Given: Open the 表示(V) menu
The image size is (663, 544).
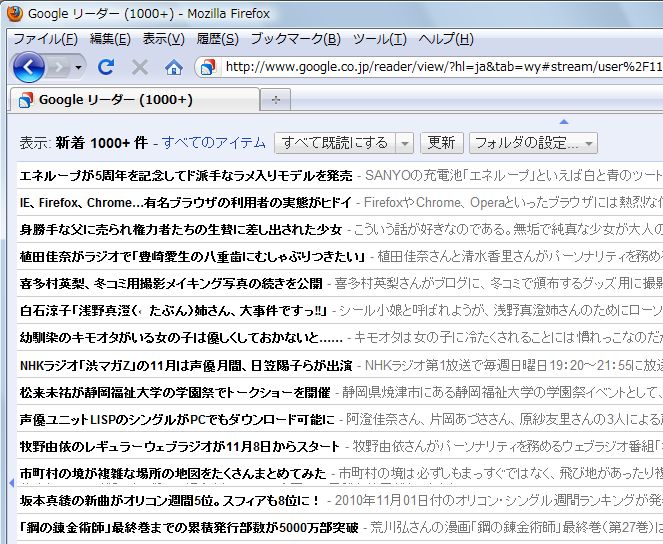Looking at the screenshot, I should coord(163,39).
